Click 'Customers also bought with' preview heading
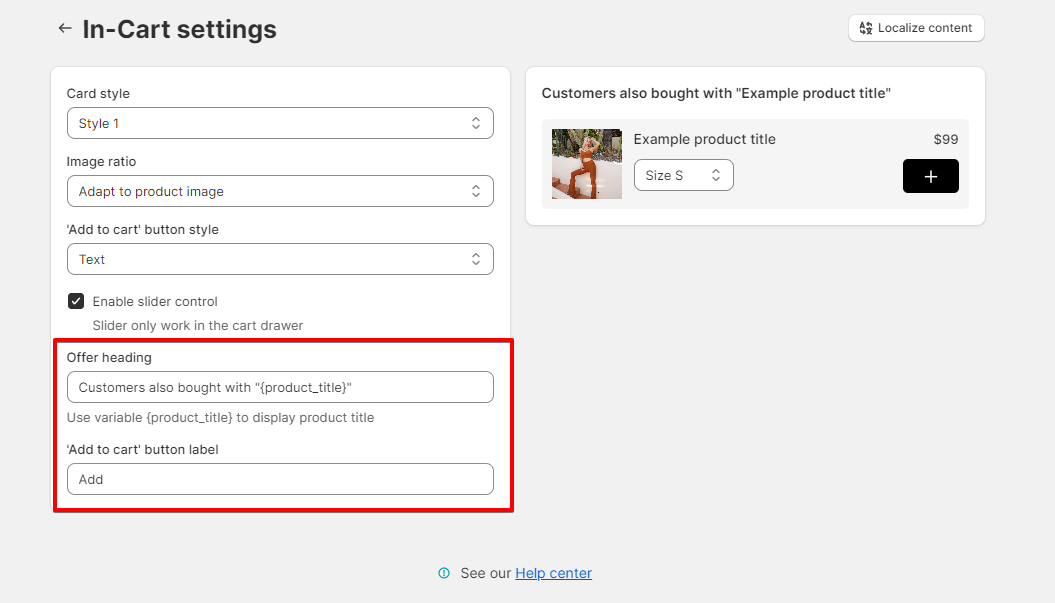The height and width of the screenshot is (603, 1055). tap(716, 94)
